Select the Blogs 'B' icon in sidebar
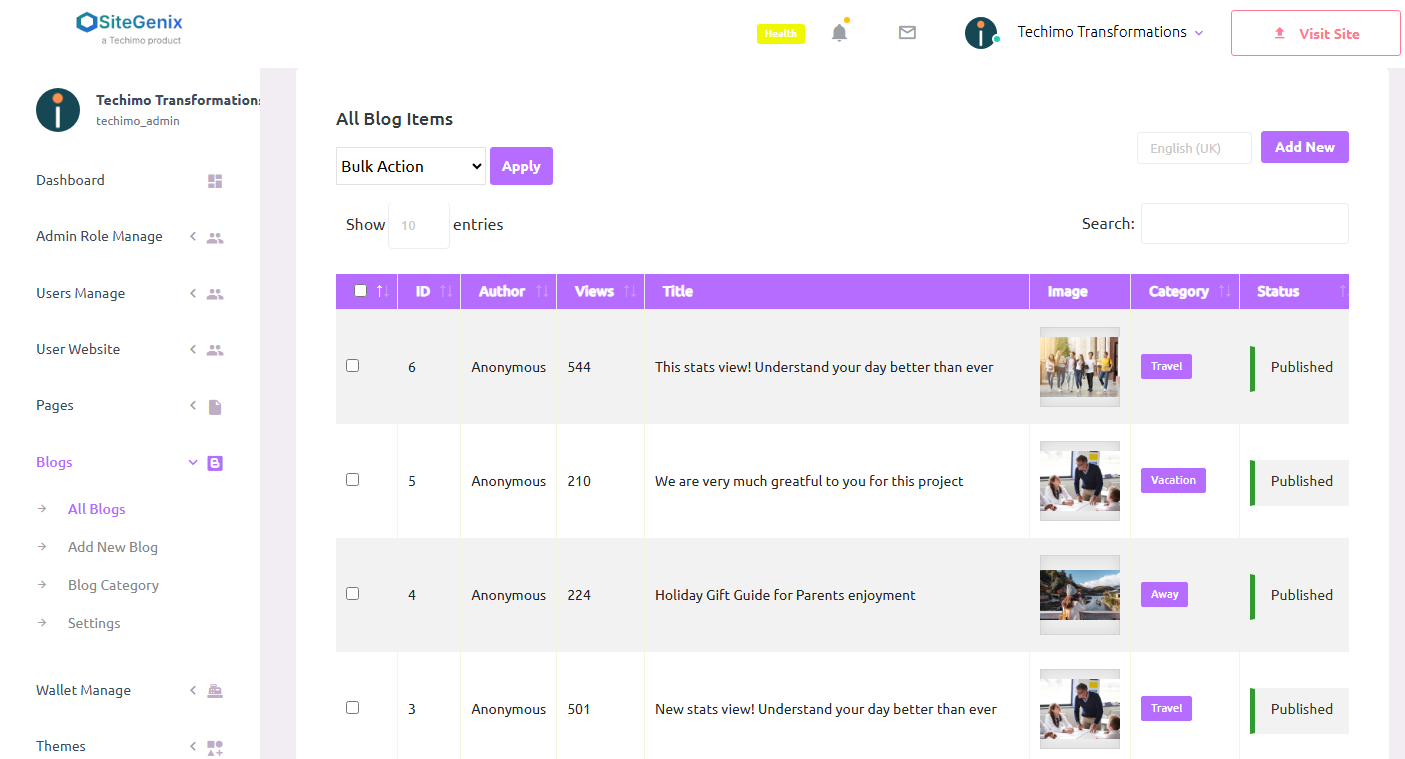The height and width of the screenshot is (759, 1405). point(215,462)
